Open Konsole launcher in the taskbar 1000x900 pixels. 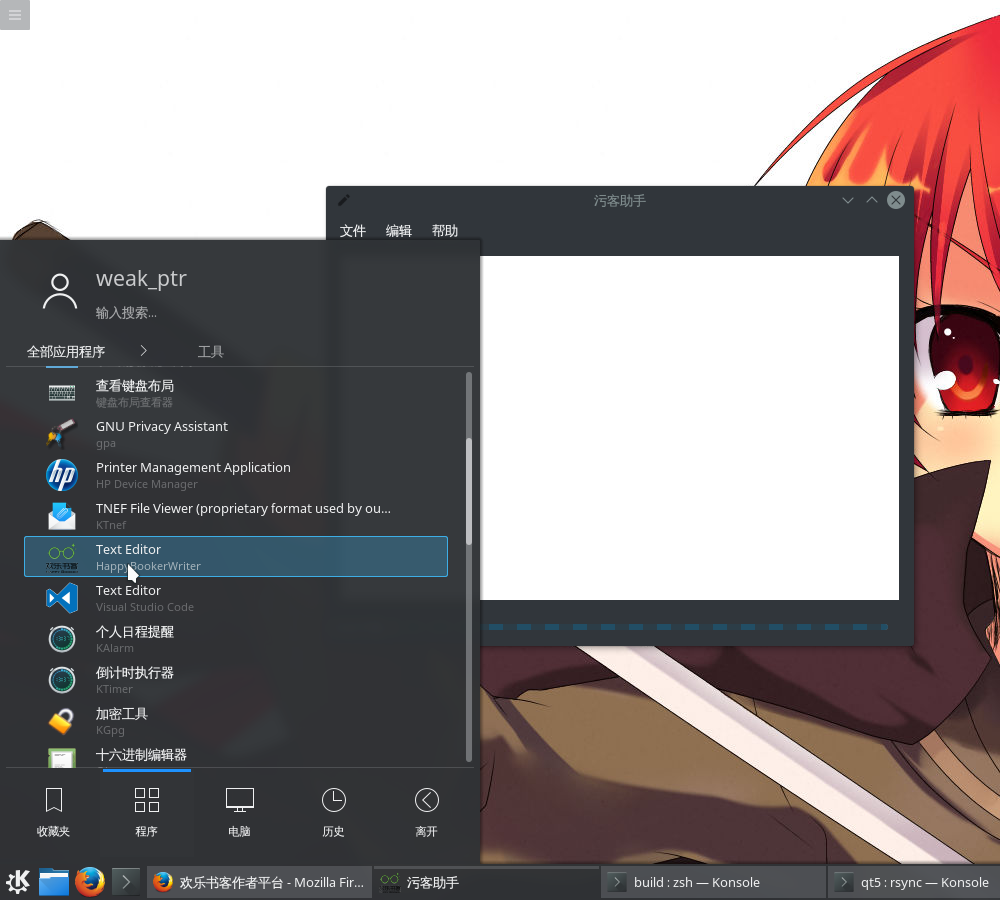pyautogui.click(x=126, y=882)
